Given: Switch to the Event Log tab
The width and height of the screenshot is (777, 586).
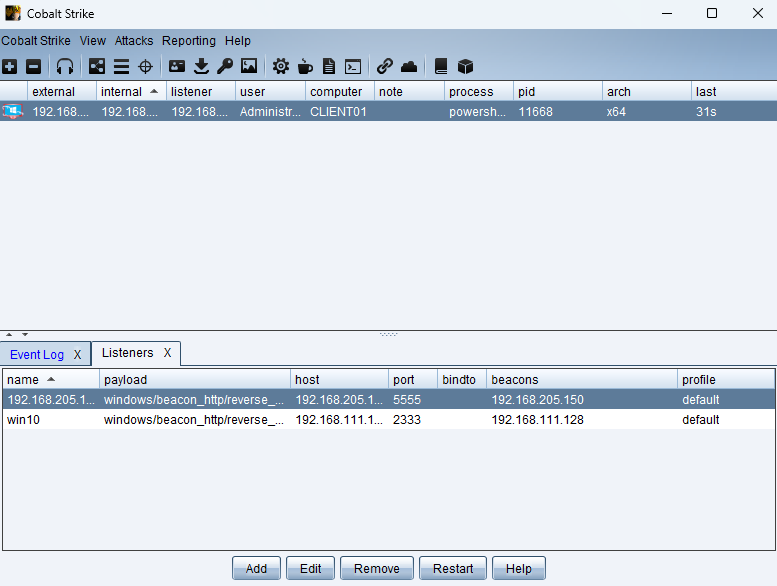Looking at the screenshot, I should (x=37, y=355).
